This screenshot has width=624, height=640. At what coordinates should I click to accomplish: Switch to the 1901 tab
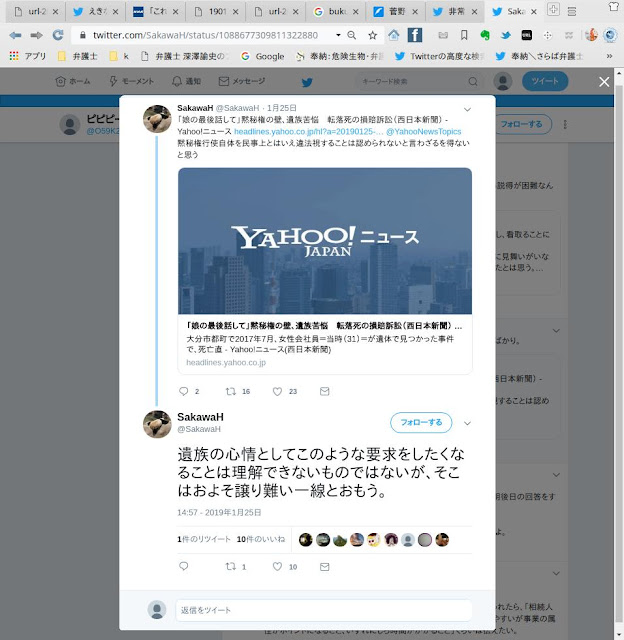point(215,11)
